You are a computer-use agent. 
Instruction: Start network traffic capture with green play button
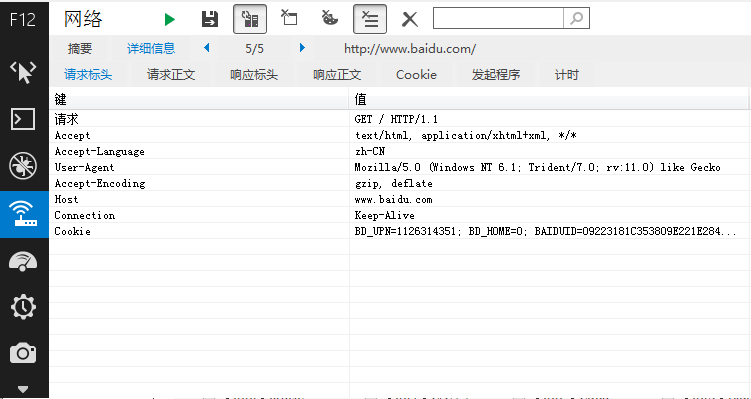pos(170,20)
